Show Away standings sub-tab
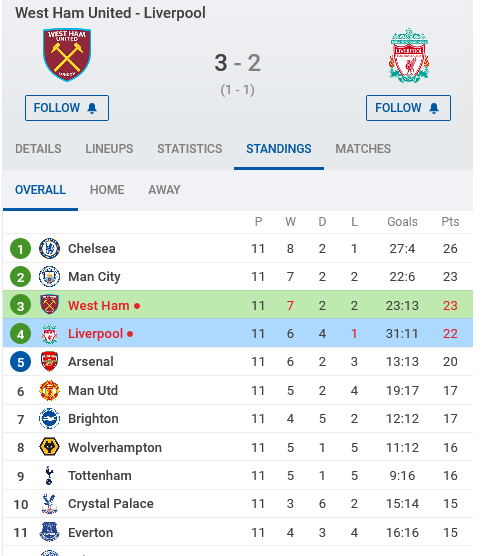Viewport: 482px width, 556px height. pos(164,190)
